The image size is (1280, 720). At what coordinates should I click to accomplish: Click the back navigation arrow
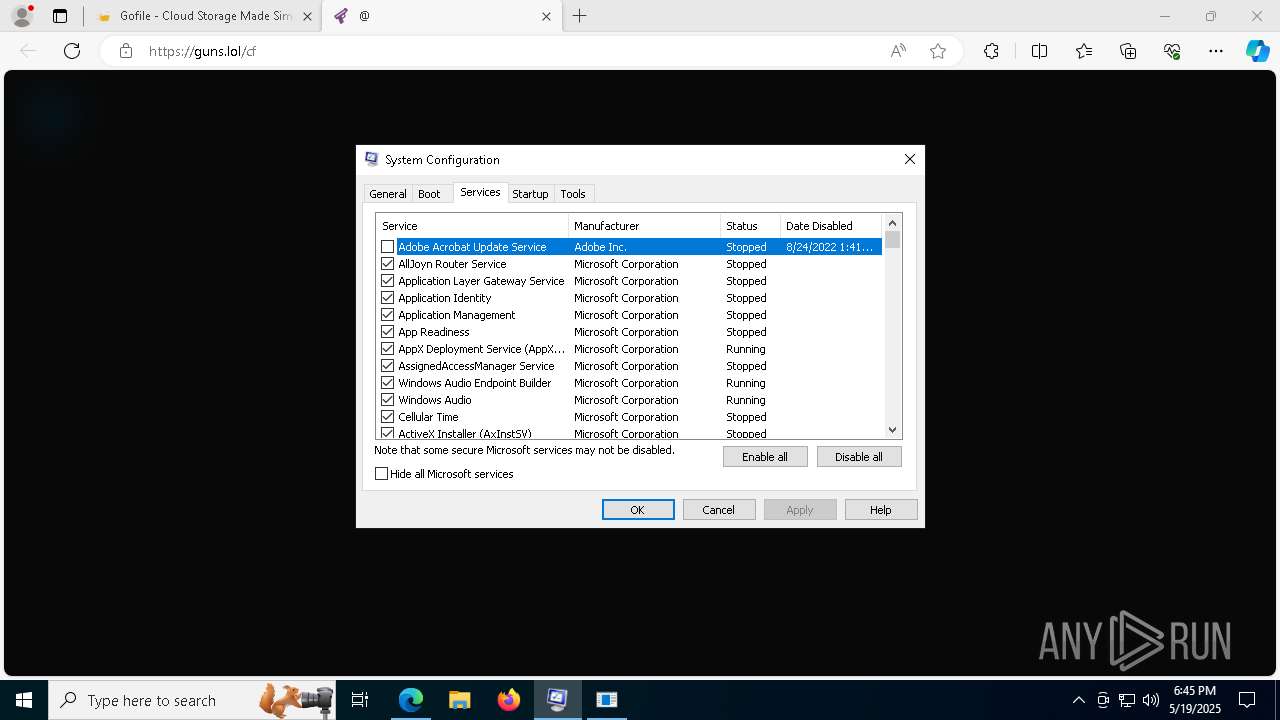click(28, 51)
